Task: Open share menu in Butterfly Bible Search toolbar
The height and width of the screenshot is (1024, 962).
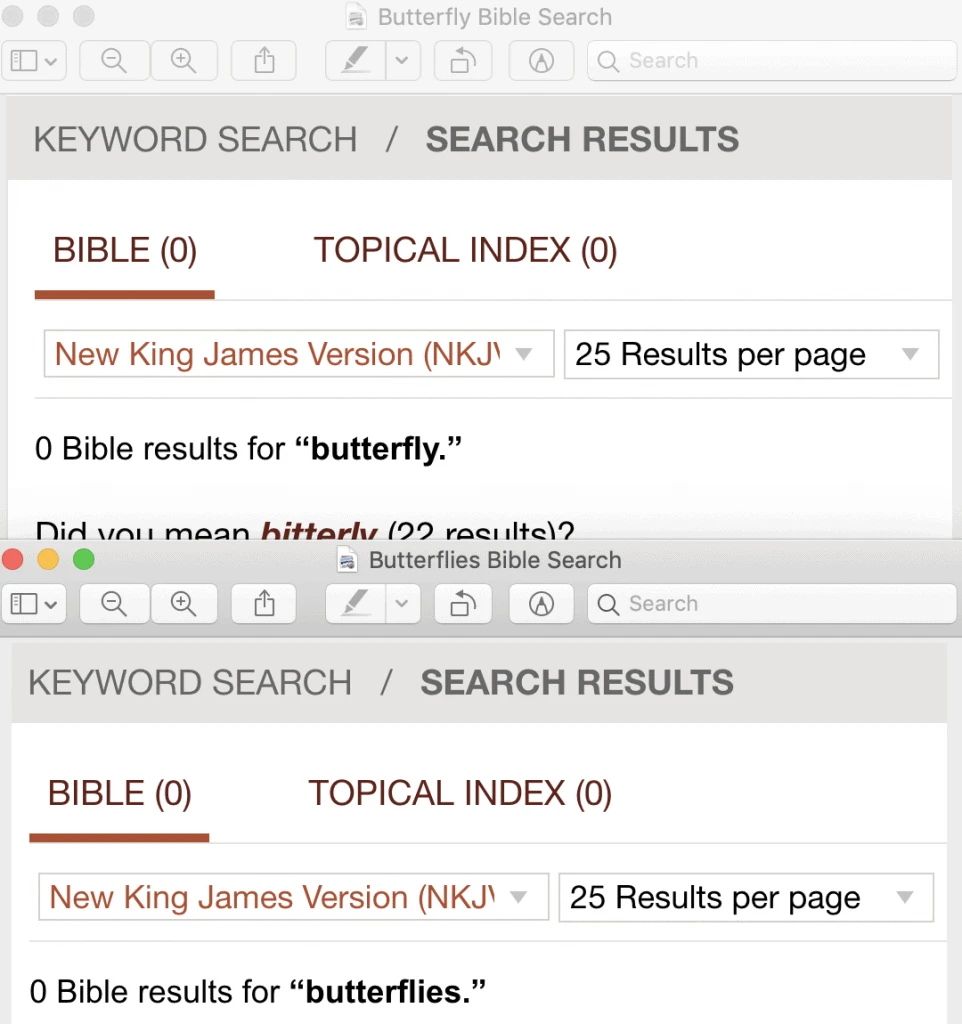Action: [x=265, y=61]
